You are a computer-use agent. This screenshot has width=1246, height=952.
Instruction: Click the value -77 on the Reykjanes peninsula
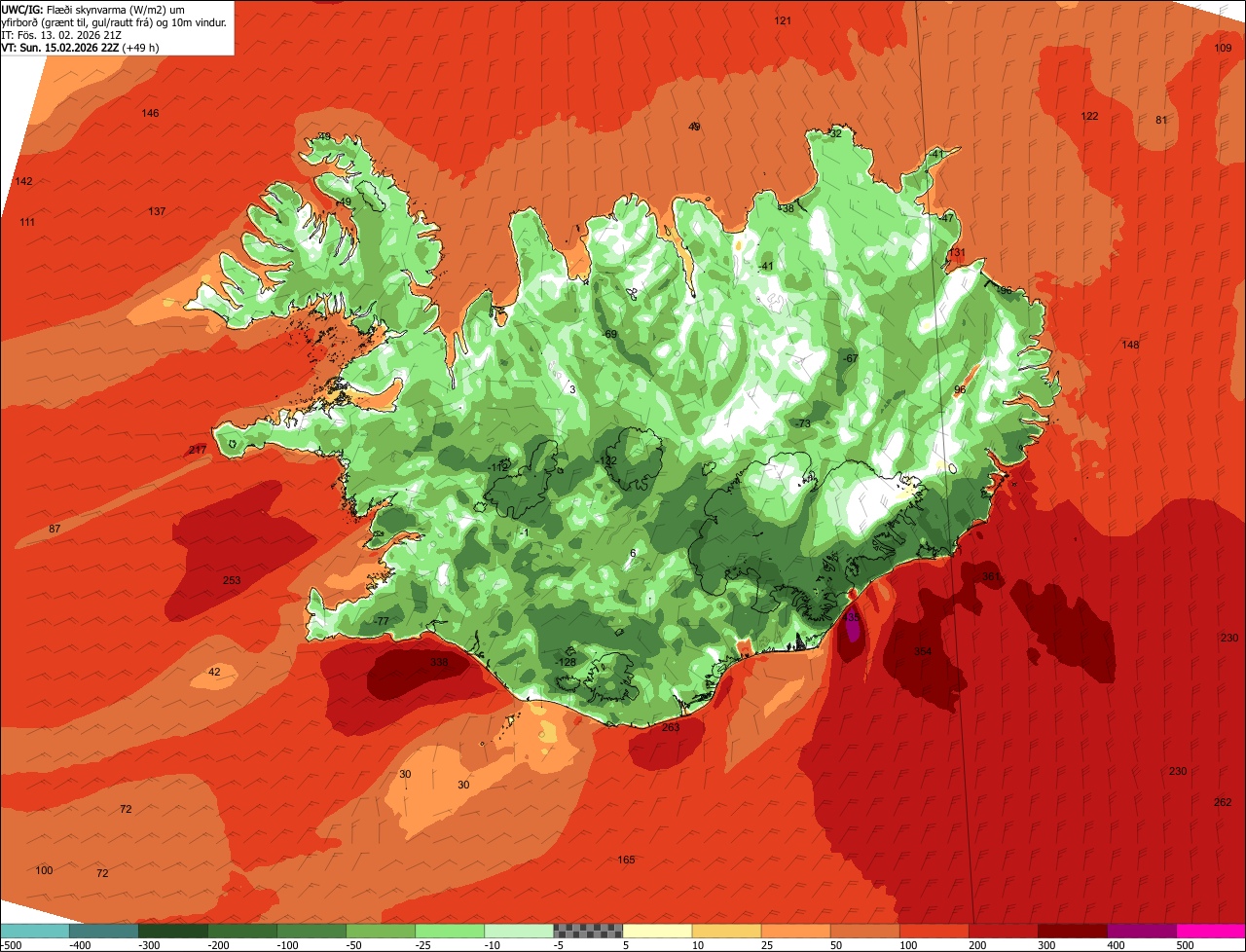[x=381, y=621]
